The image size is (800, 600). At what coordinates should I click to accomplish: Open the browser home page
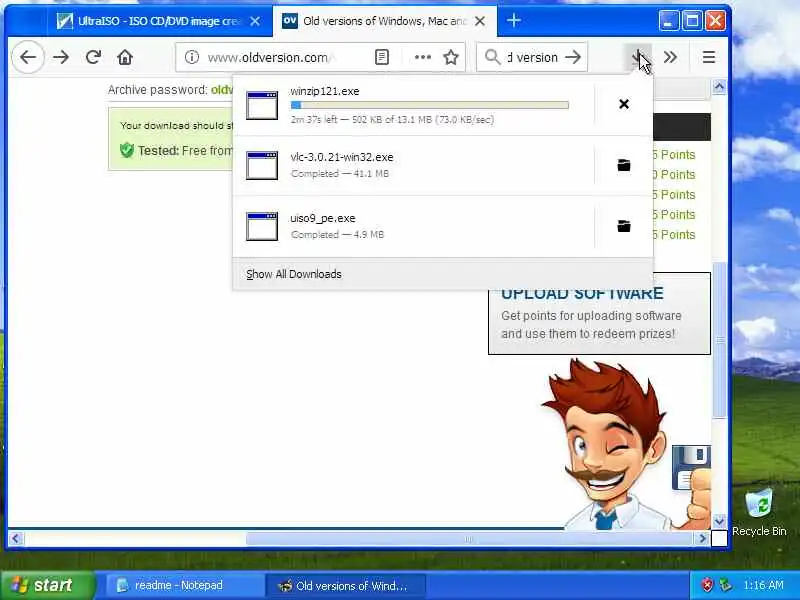pos(125,57)
